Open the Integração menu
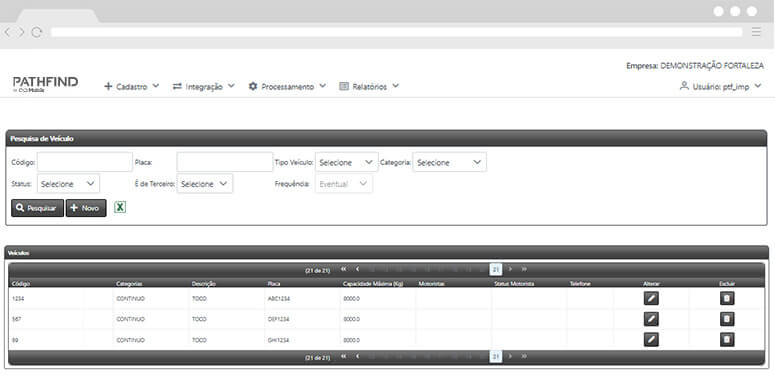Image resolution: width=775 pixels, height=390 pixels. (203, 86)
